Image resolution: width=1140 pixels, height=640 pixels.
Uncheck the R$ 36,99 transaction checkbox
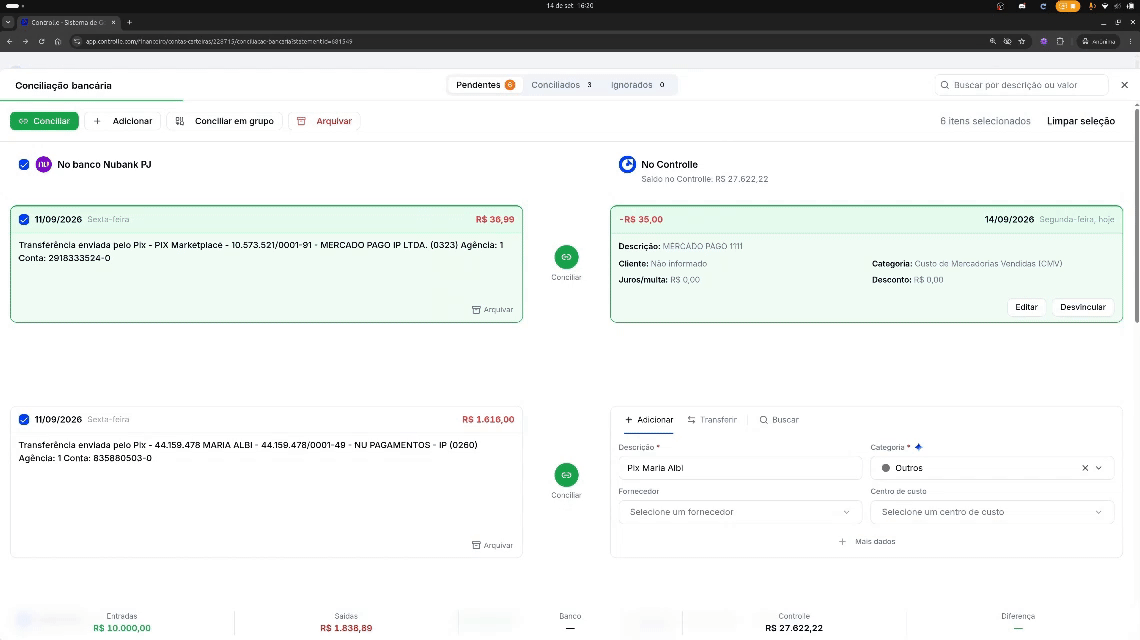coord(24,220)
